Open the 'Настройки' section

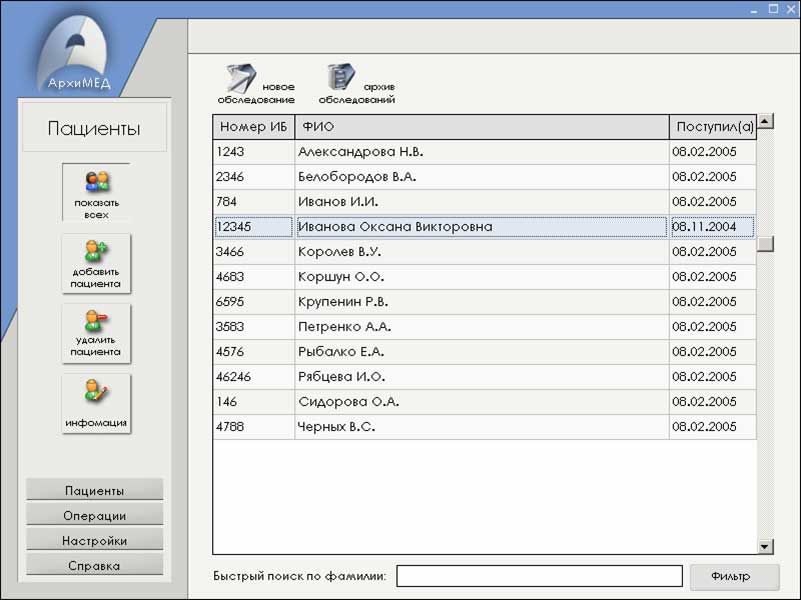pyautogui.click(x=95, y=540)
